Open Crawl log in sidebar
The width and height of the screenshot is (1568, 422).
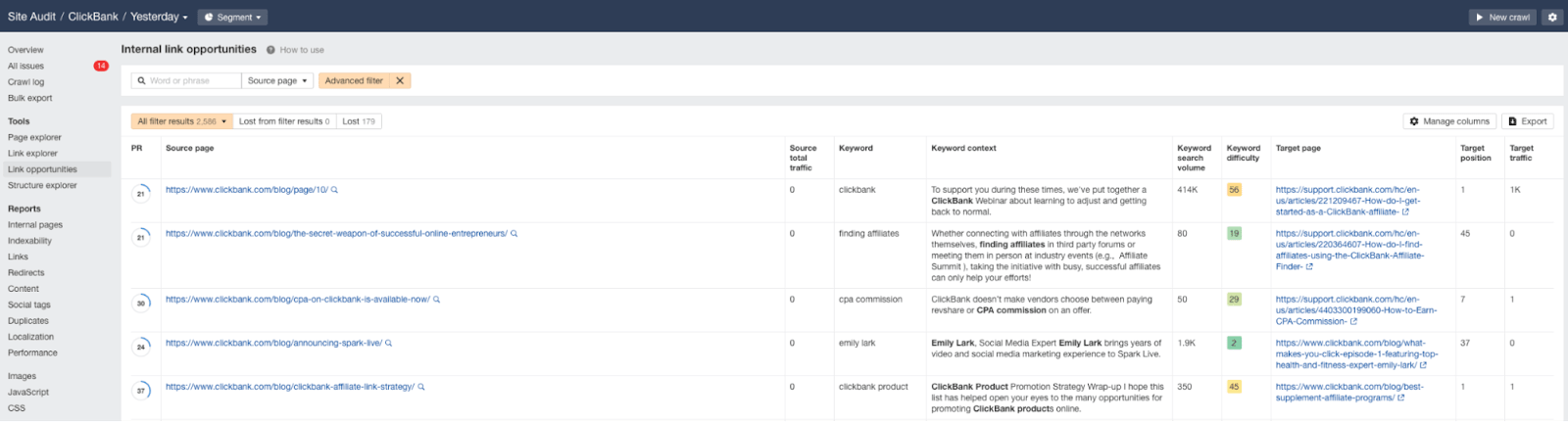click(25, 82)
